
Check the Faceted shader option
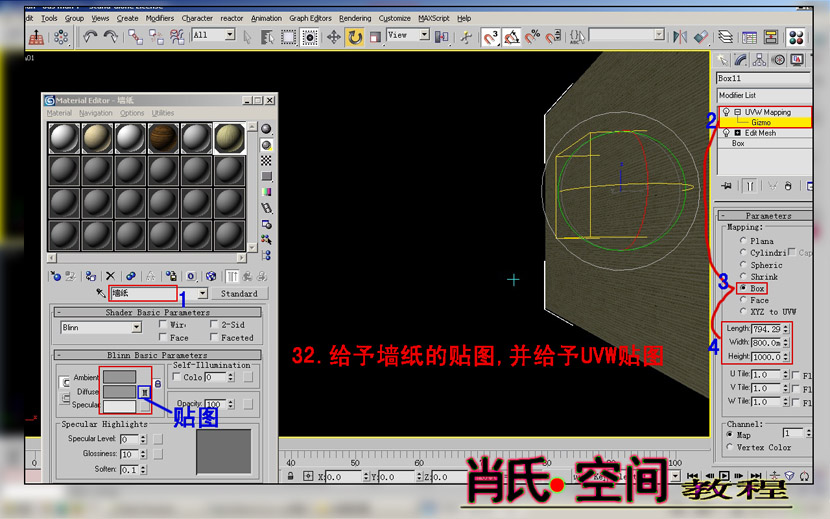(215, 338)
